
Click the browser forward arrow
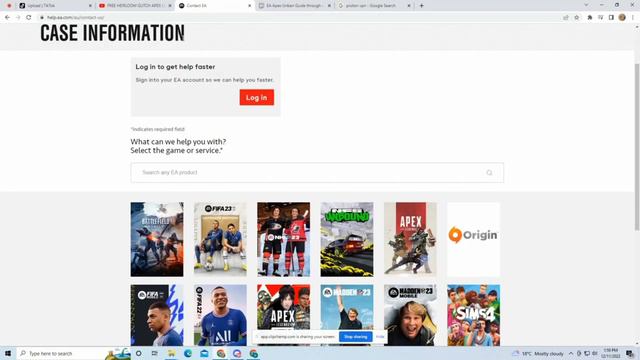coord(18,18)
